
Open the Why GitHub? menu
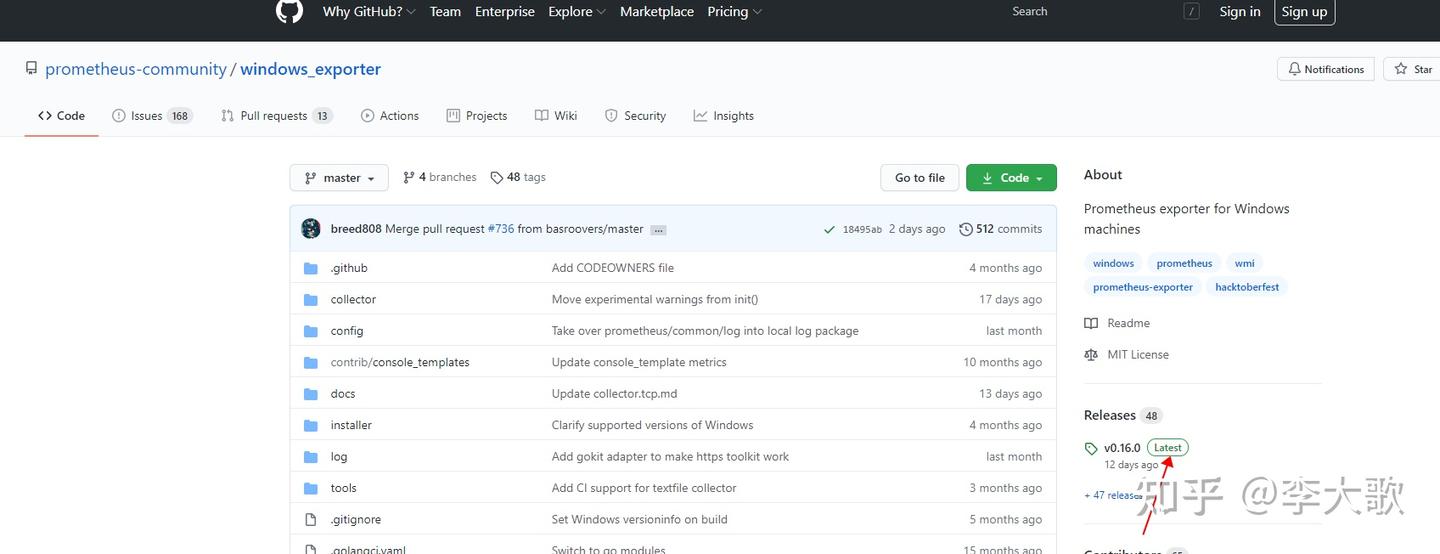point(368,12)
